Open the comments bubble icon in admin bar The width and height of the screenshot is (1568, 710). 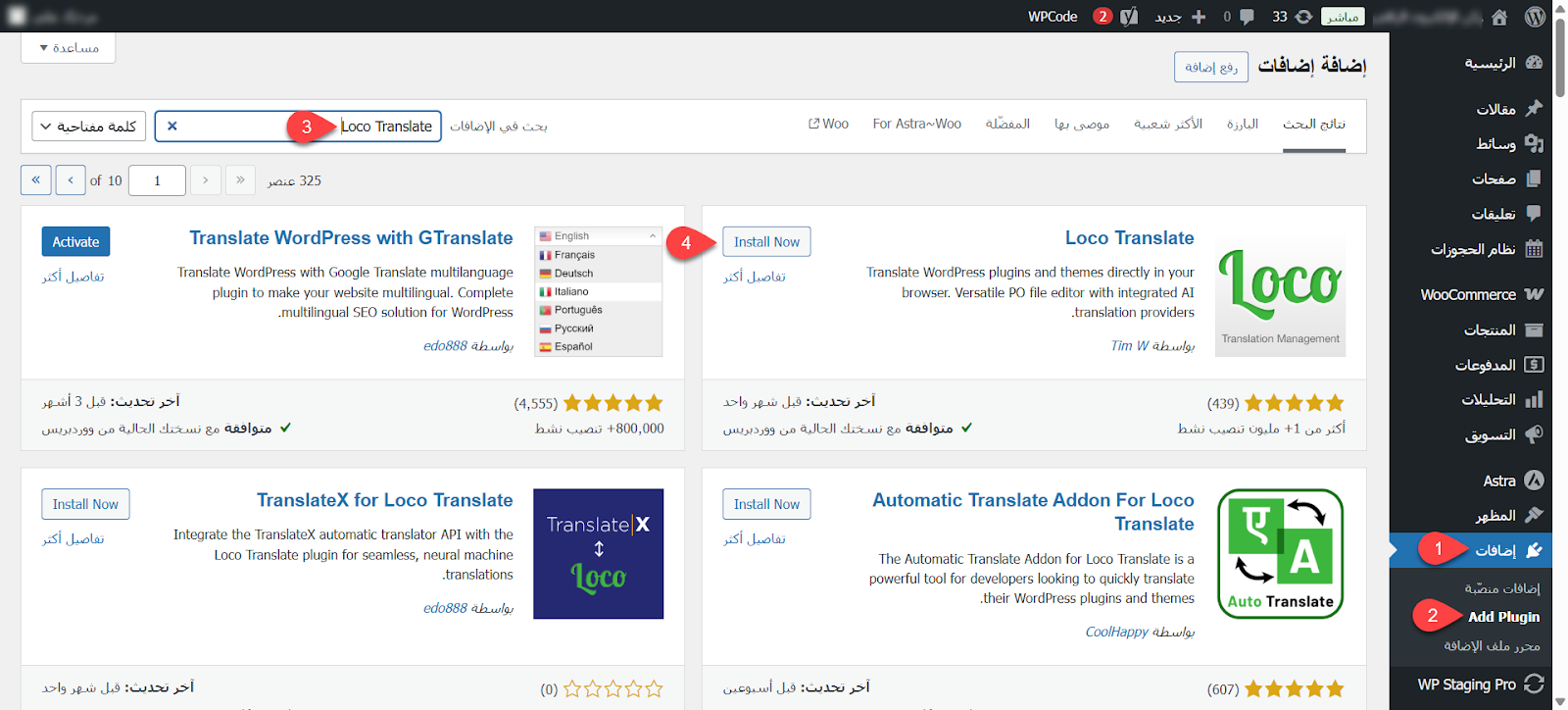point(1247,17)
